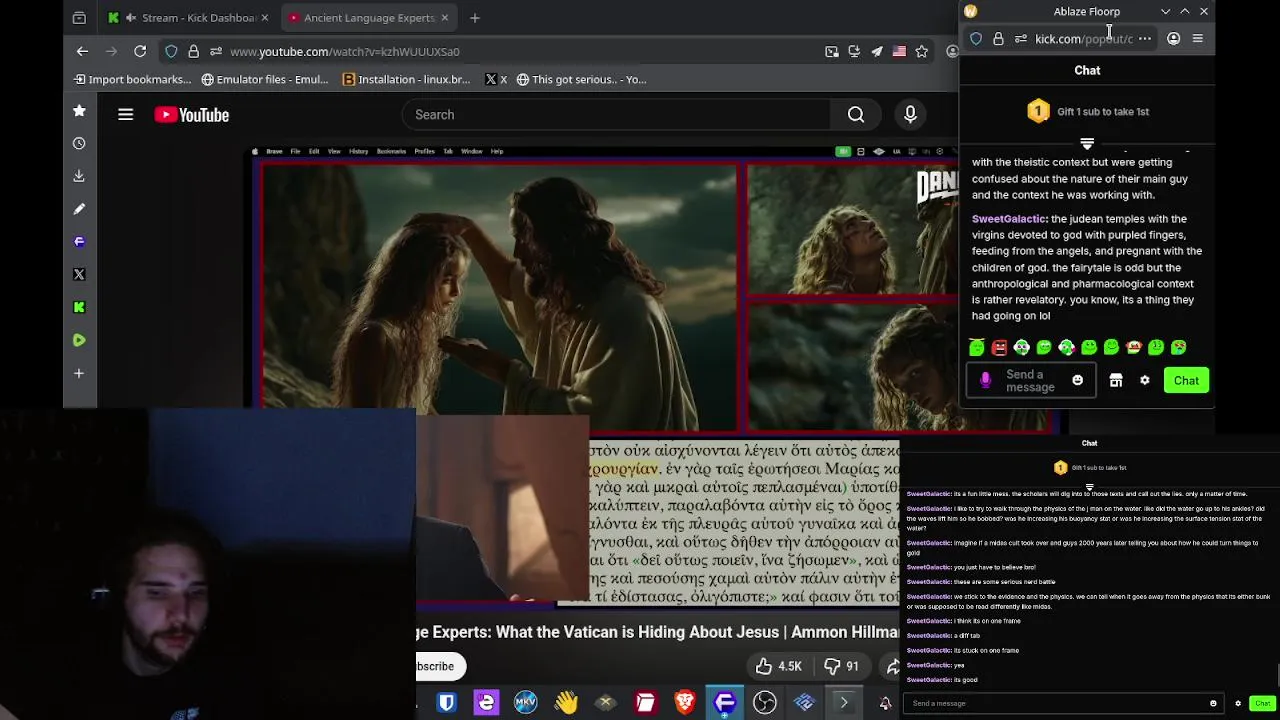The width and height of the screenshot is (1280, 720).
Task: Open the sidebar downloads panel
Action: coord(79,176)
